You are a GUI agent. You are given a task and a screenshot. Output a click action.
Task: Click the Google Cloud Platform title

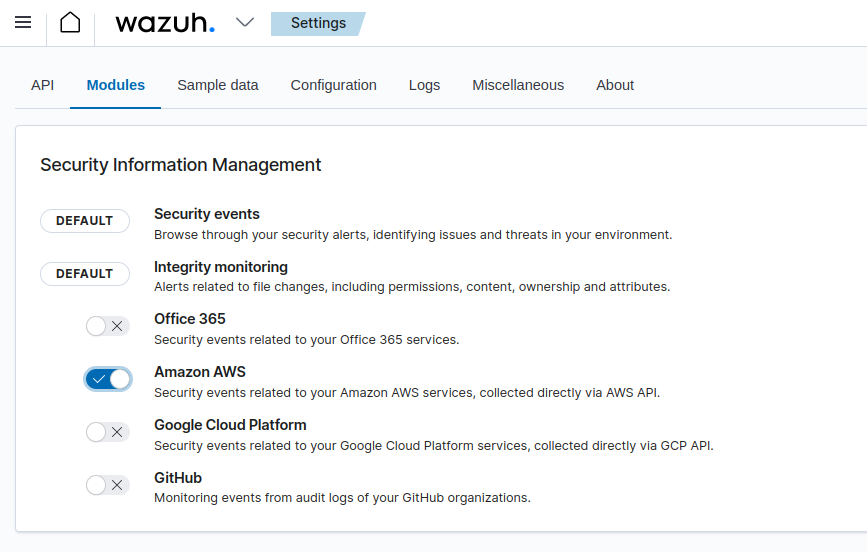pyautogui.click(x=230, y=425)
